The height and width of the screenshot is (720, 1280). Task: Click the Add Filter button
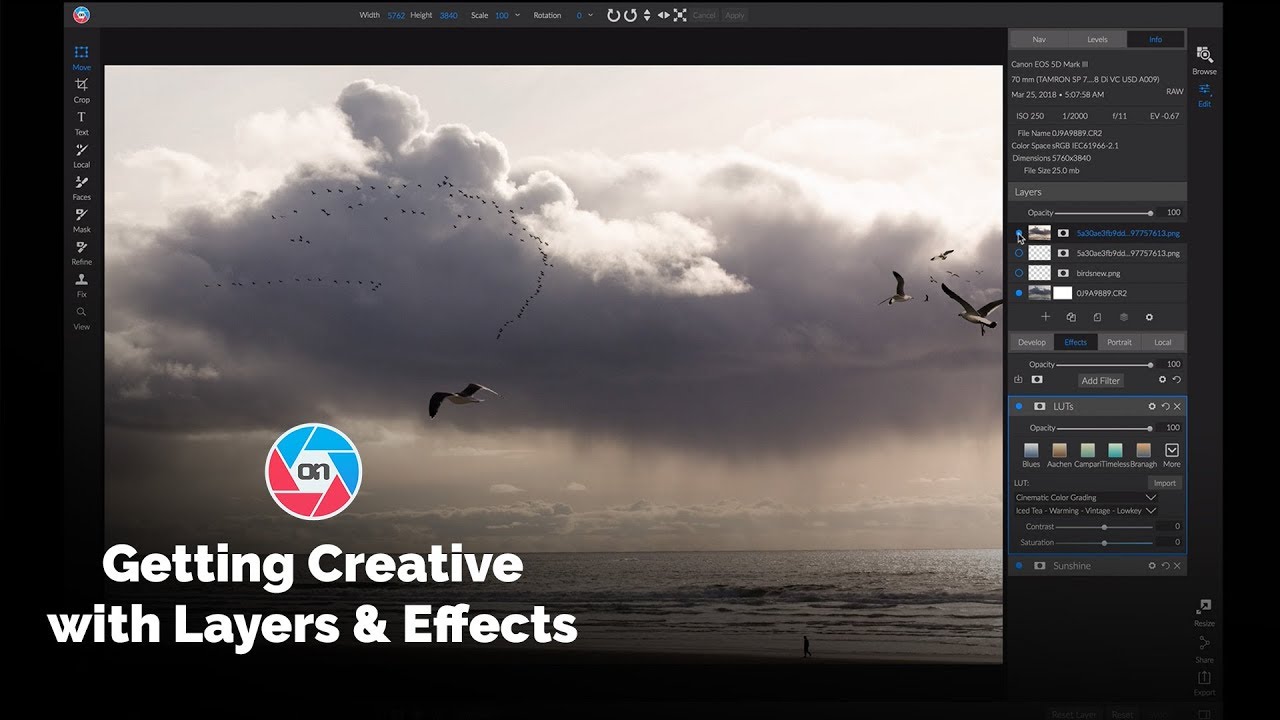tap(1101, 381)
